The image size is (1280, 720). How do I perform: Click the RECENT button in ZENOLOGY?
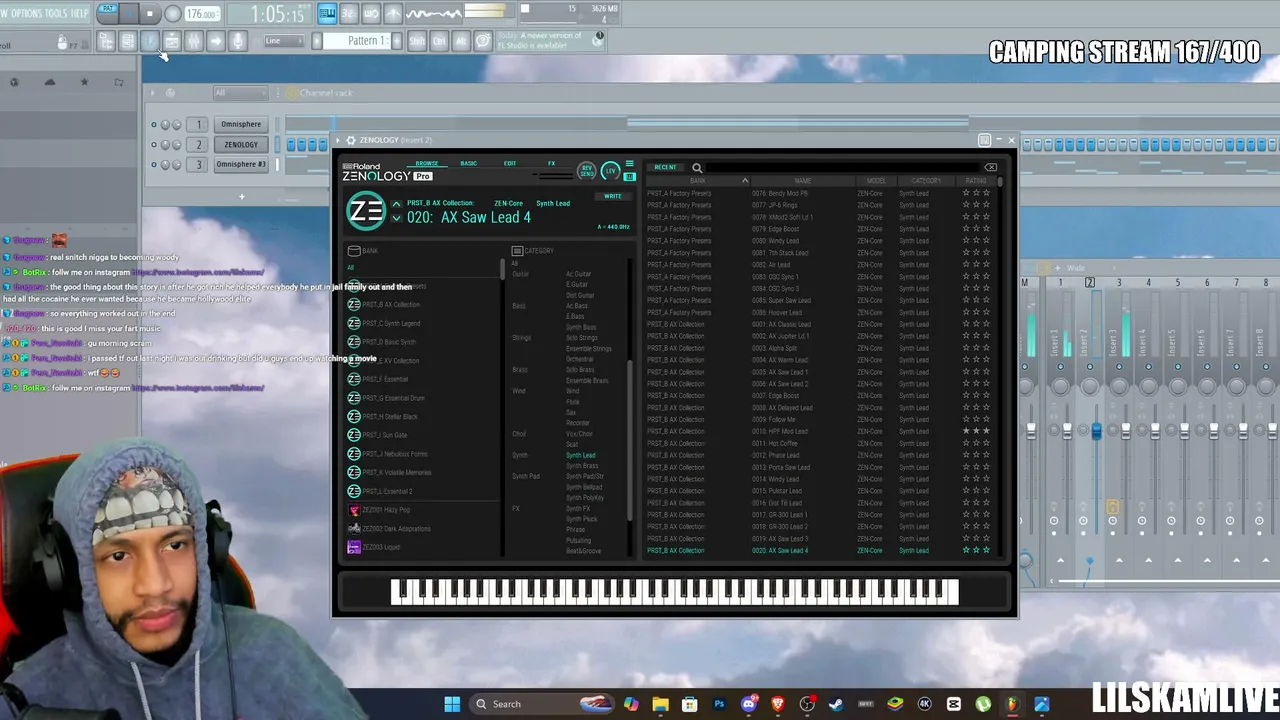point(665,168)
